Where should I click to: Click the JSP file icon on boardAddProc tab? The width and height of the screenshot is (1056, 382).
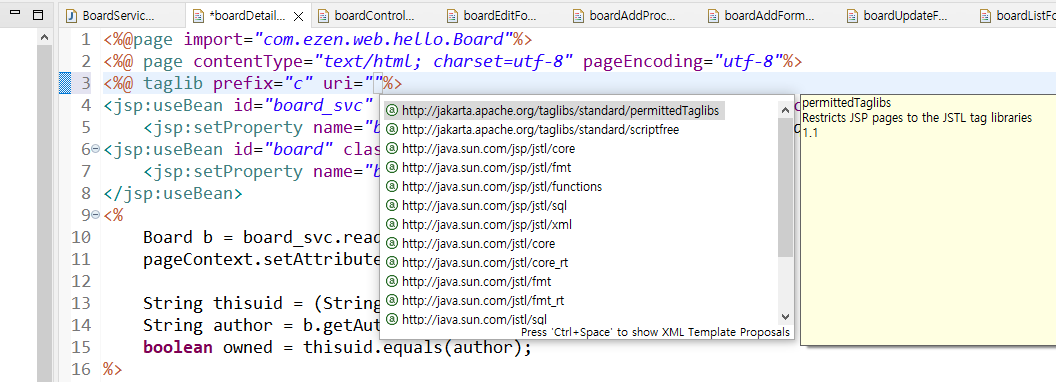click(x=579, y=15)
